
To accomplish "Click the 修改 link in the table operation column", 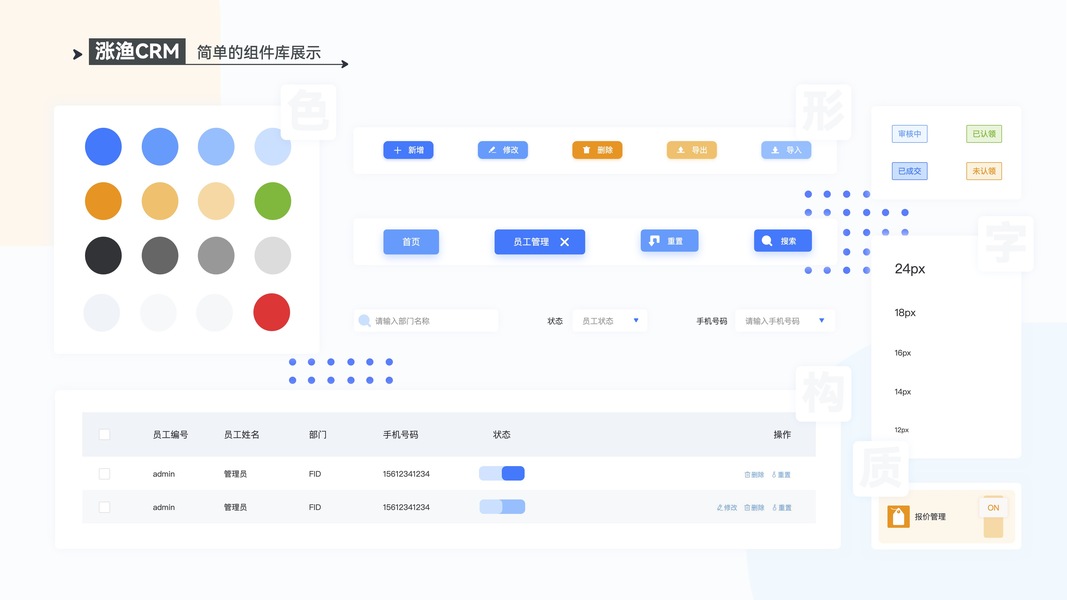I will tap(727, 507).
